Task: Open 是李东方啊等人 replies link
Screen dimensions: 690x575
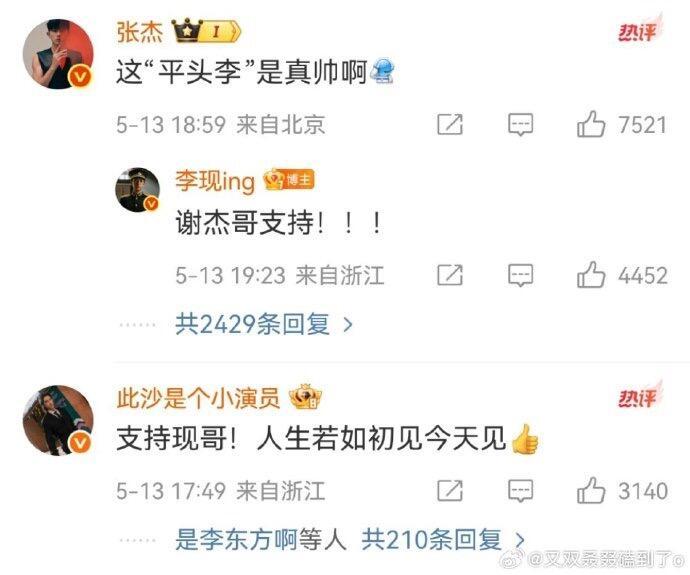Action: click(261, 539)
